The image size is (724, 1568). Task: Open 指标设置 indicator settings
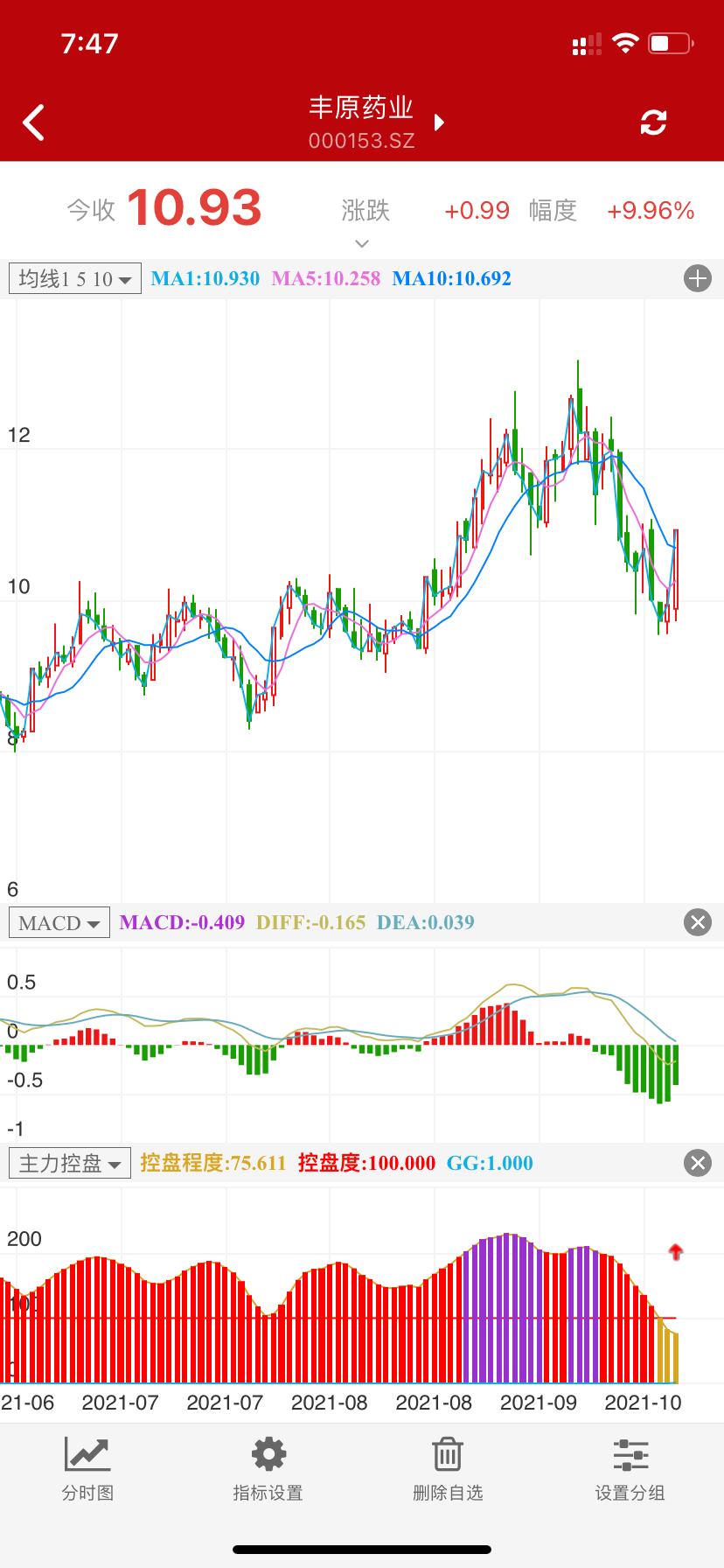(268, 1469)
